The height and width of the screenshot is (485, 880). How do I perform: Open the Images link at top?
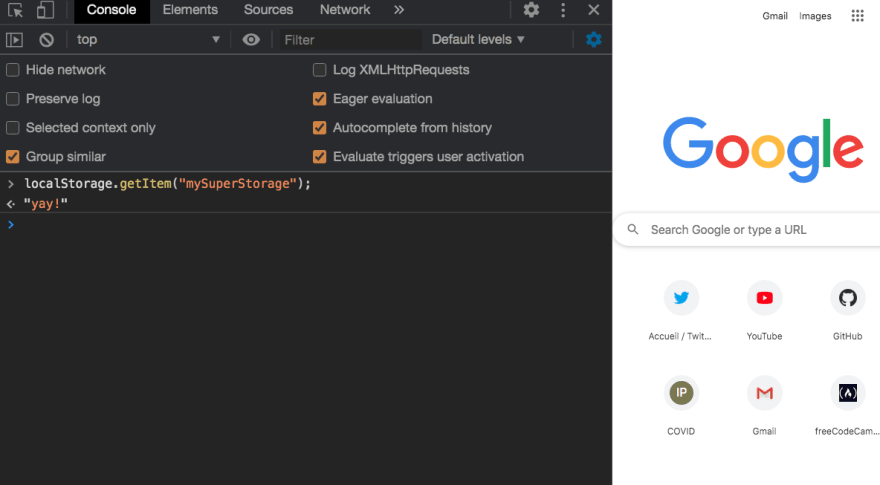click(x=815, y=16)
